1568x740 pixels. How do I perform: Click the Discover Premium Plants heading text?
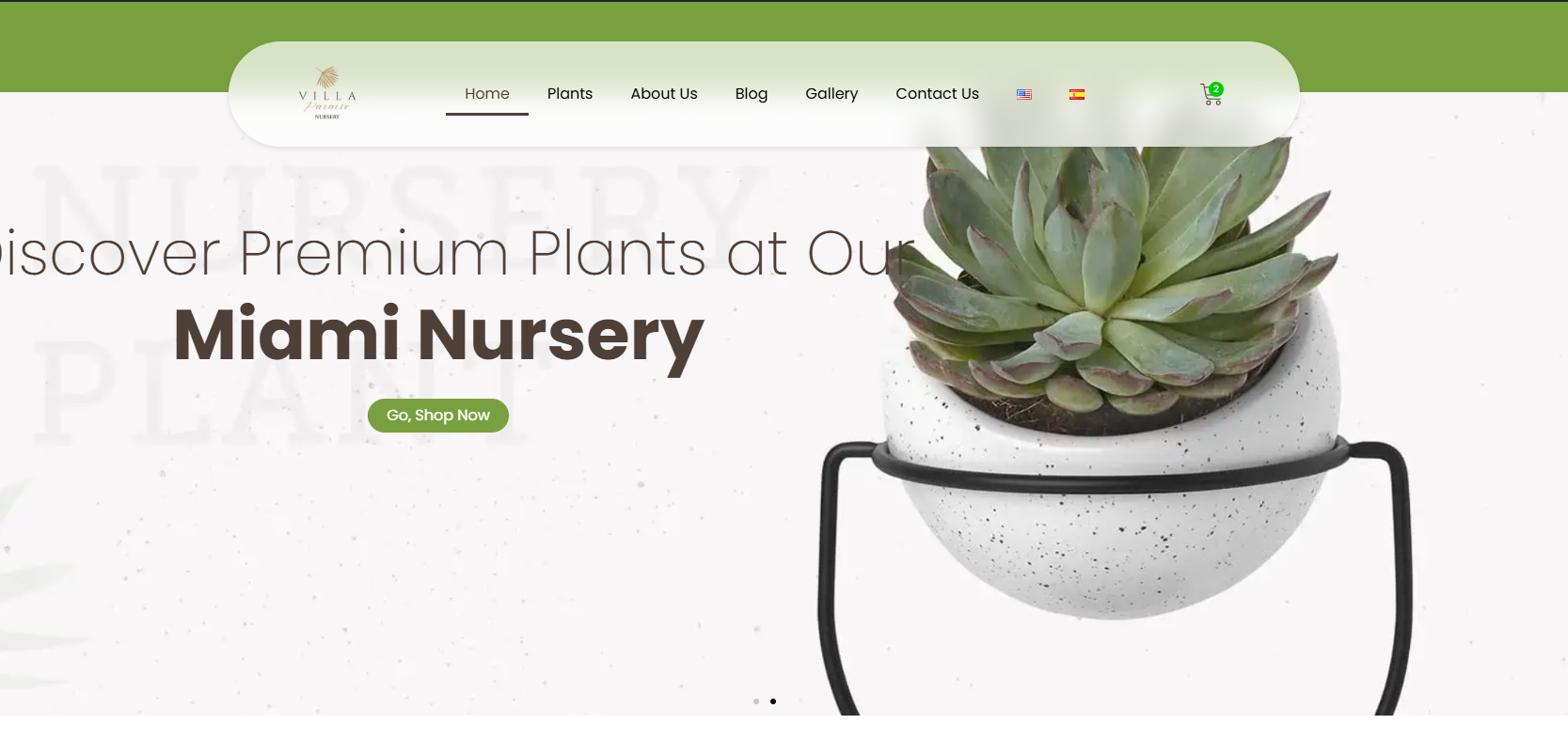pyautogui.click(x=456, y=254)
